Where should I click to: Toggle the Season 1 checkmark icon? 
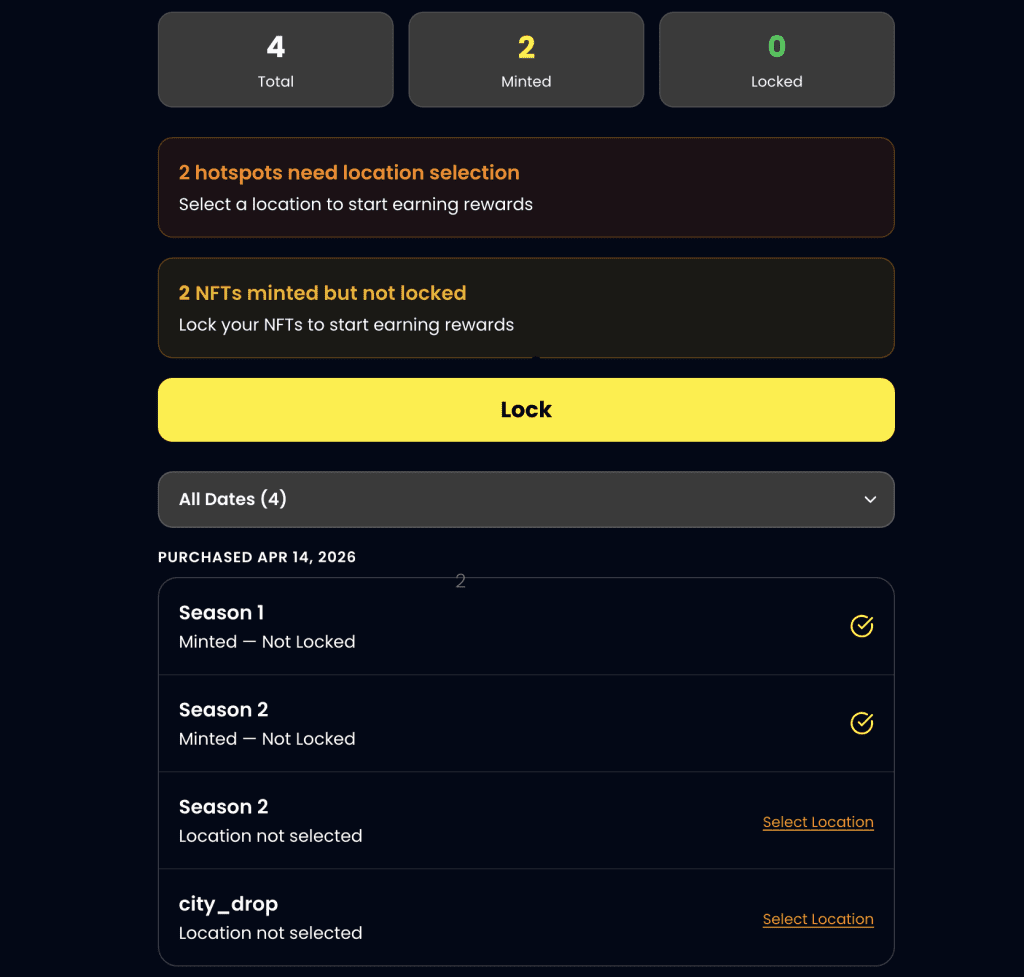861,626
